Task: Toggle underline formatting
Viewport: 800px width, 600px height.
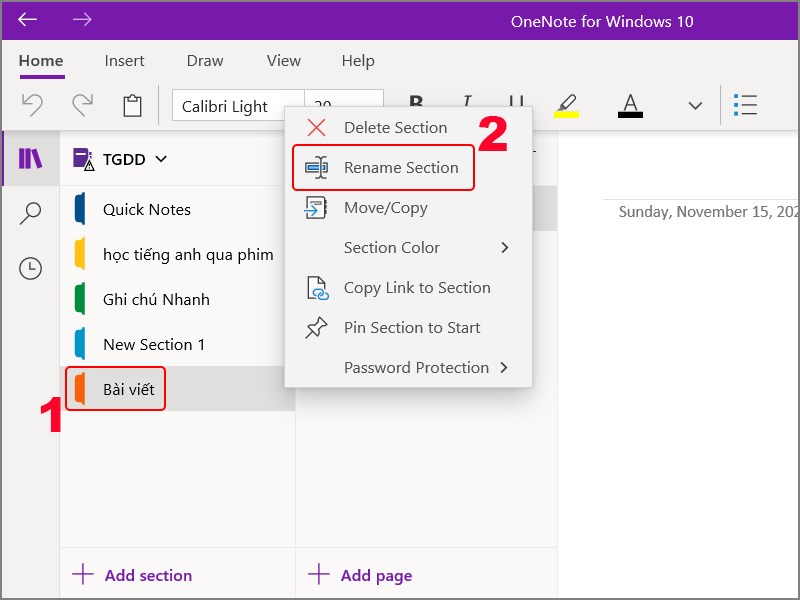Action: pyautogui.click(x=516, y=101)
